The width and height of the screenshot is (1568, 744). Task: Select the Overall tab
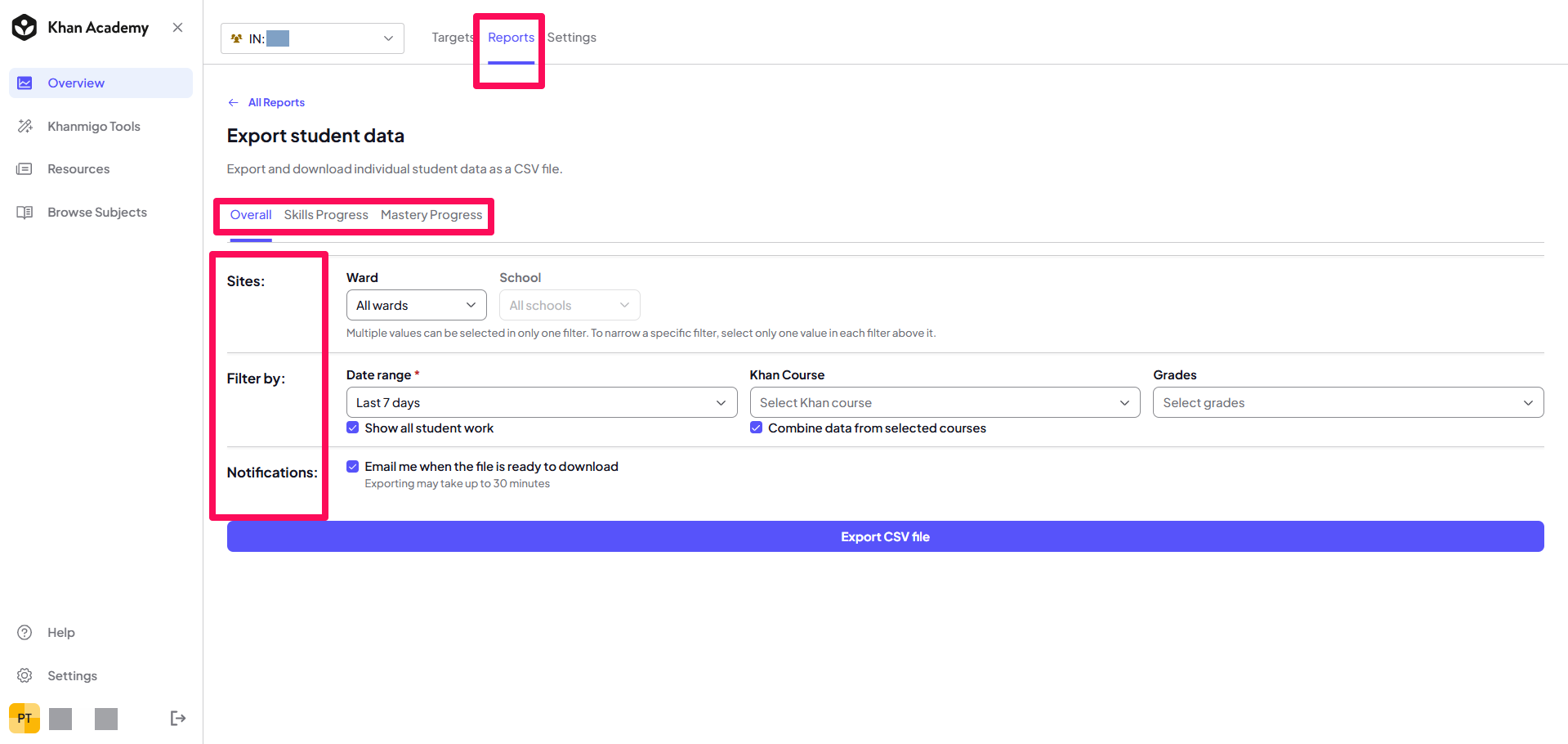pyautogui.click(x=251, y=215)
